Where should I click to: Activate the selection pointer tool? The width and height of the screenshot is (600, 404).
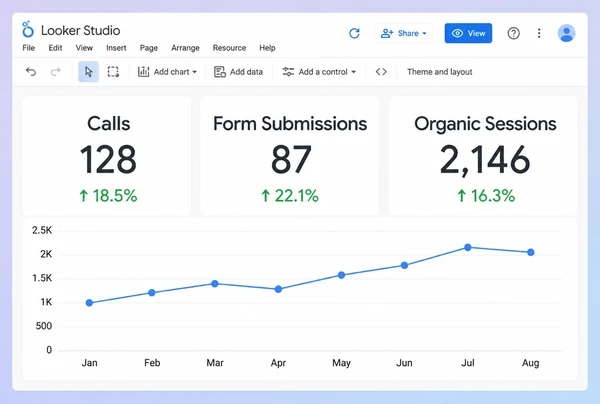coord(88,72)
